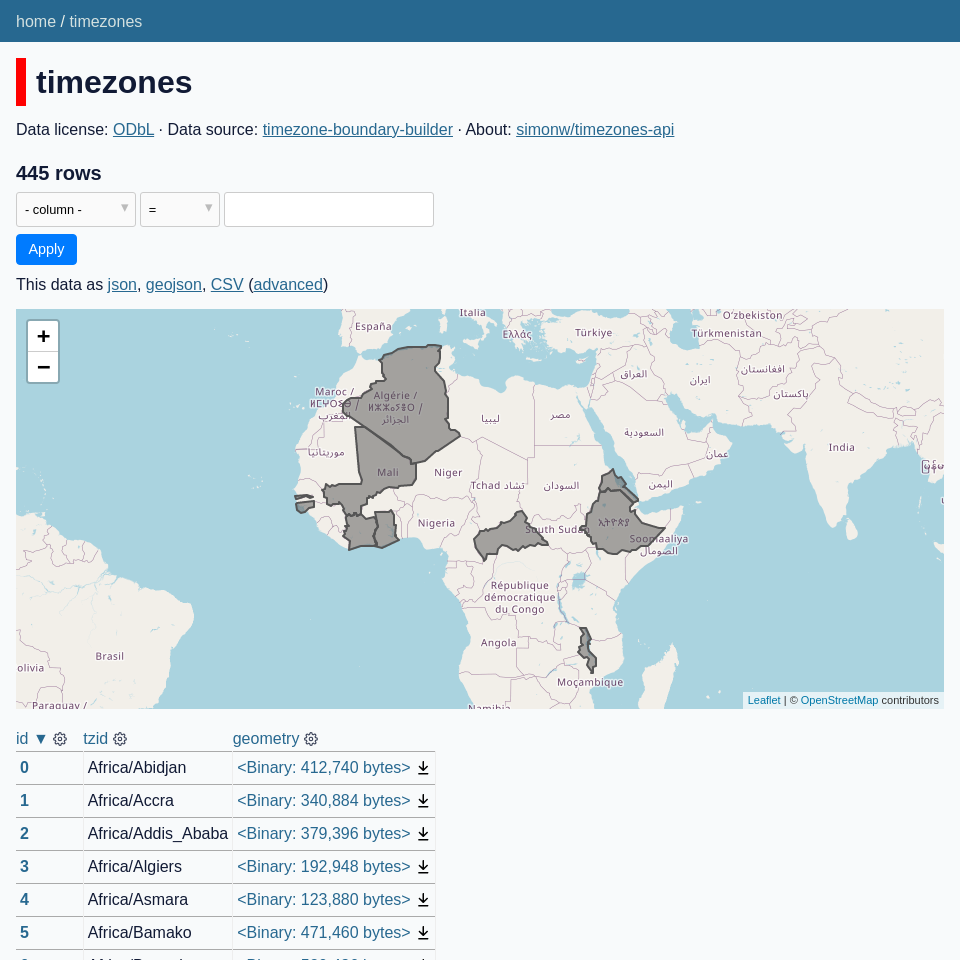Click the Africa/Abidjan cell
Screen dimensions: 960x960
(157, 768)
